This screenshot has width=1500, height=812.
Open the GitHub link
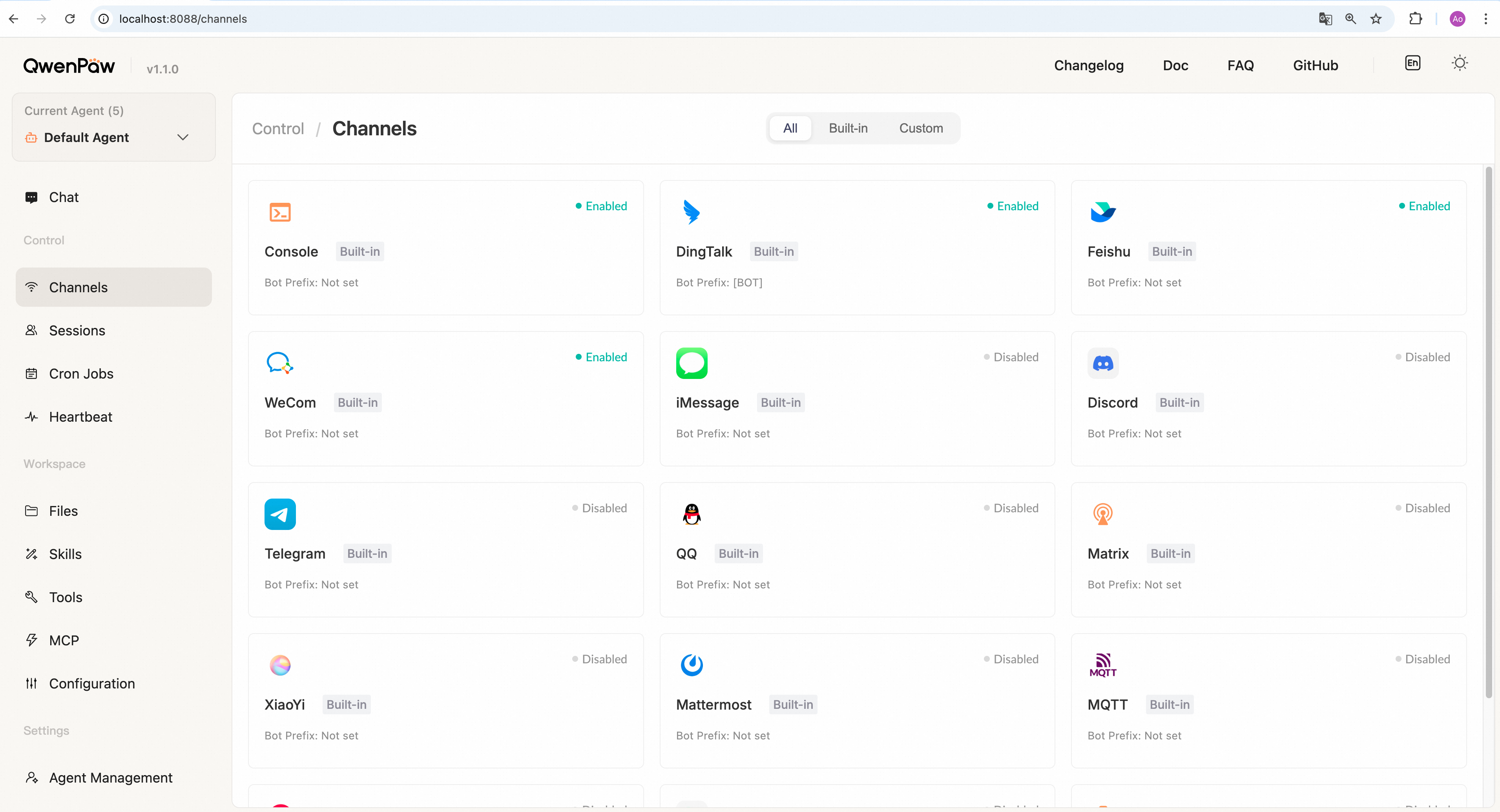(x=1316, y=65)
